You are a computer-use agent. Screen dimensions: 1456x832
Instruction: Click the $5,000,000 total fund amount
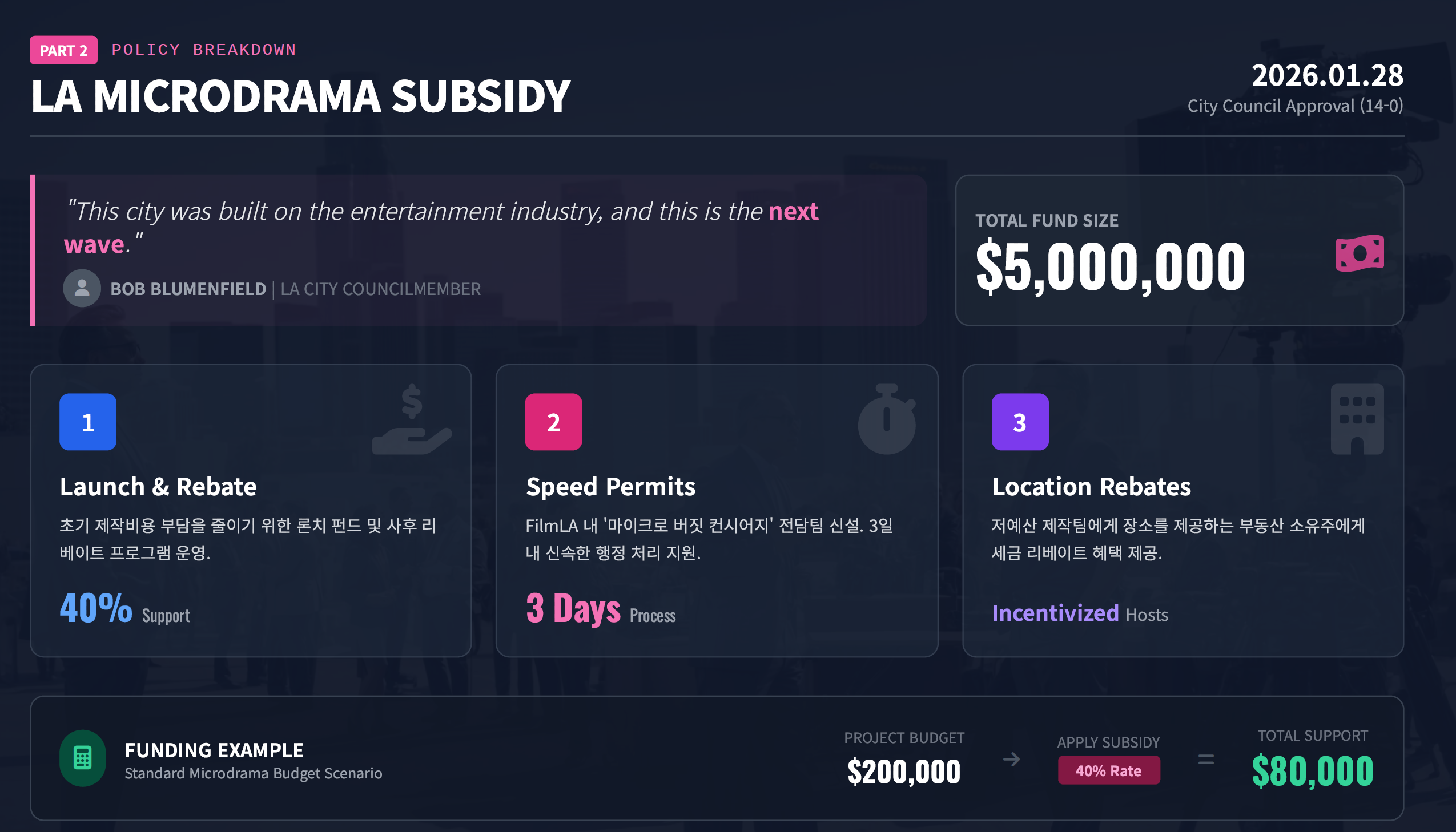pyautogui.click(x=1109, y=266)
